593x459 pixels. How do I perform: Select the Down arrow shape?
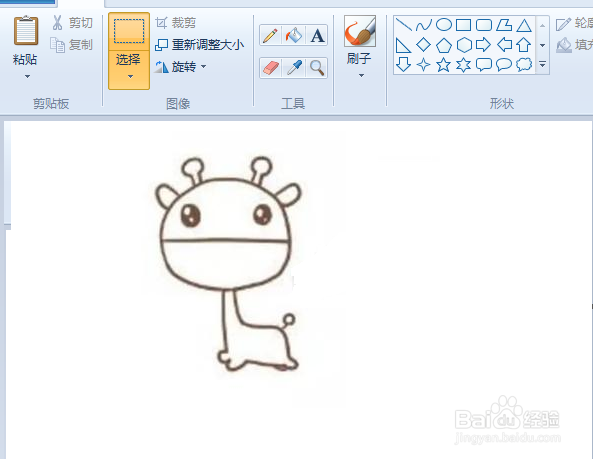(x=404, y=65)
